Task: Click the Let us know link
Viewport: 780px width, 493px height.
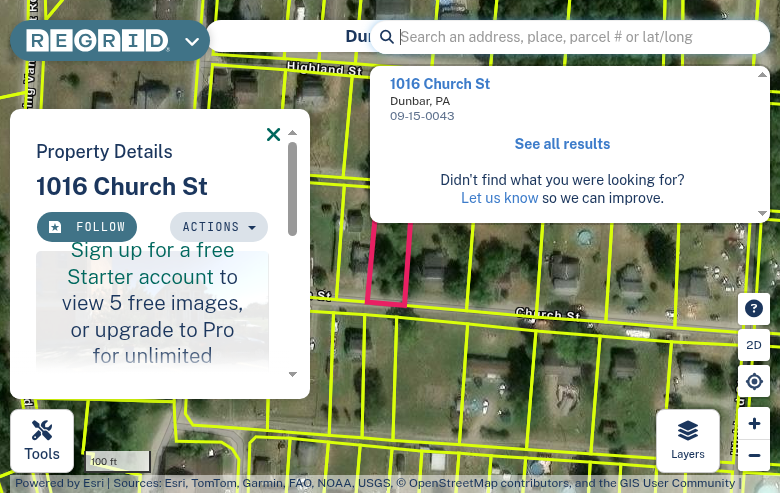Action: point(499,198)
